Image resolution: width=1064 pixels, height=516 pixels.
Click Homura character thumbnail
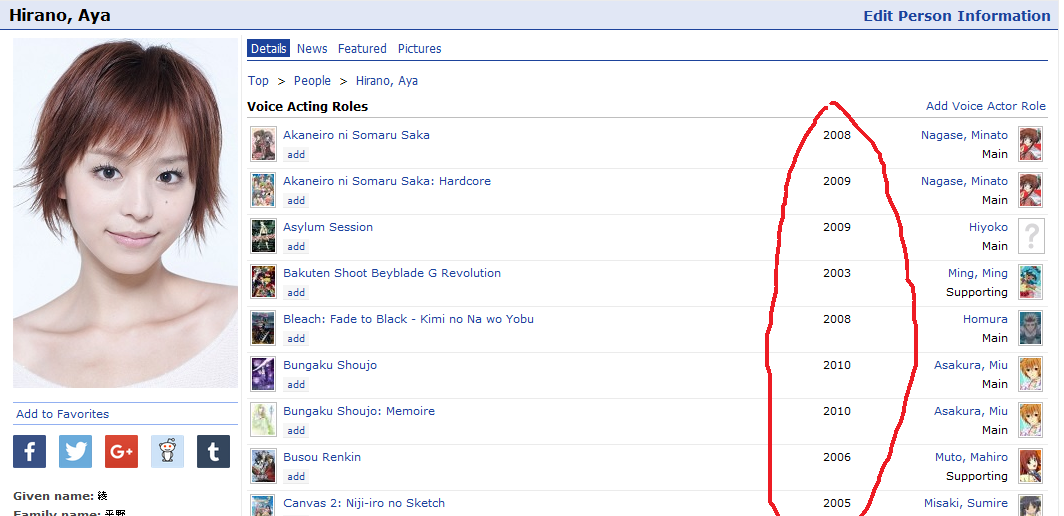click(x=1031, y=329)
